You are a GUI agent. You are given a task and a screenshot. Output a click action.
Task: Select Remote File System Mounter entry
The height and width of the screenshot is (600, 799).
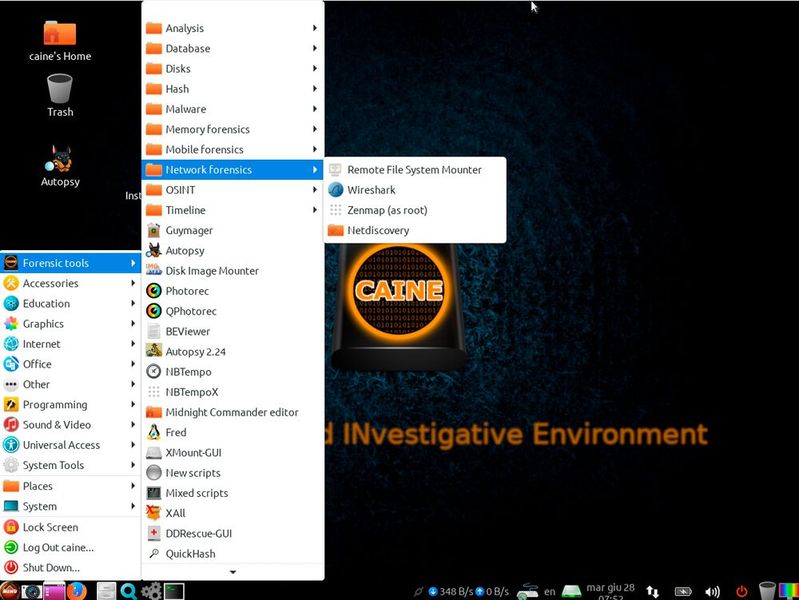click(414, 170)
